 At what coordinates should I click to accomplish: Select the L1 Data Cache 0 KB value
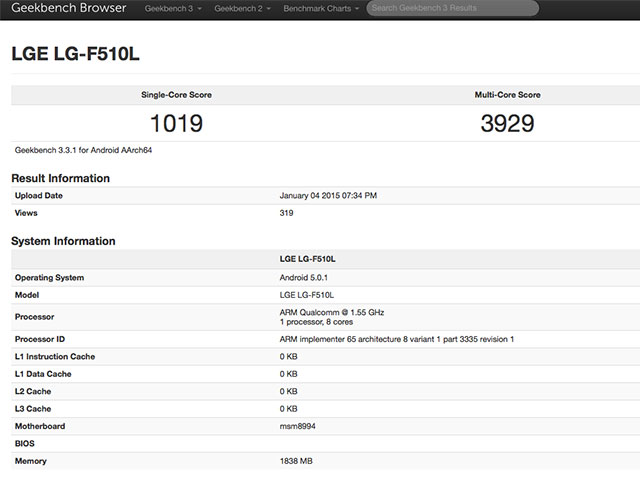point(289,374)
